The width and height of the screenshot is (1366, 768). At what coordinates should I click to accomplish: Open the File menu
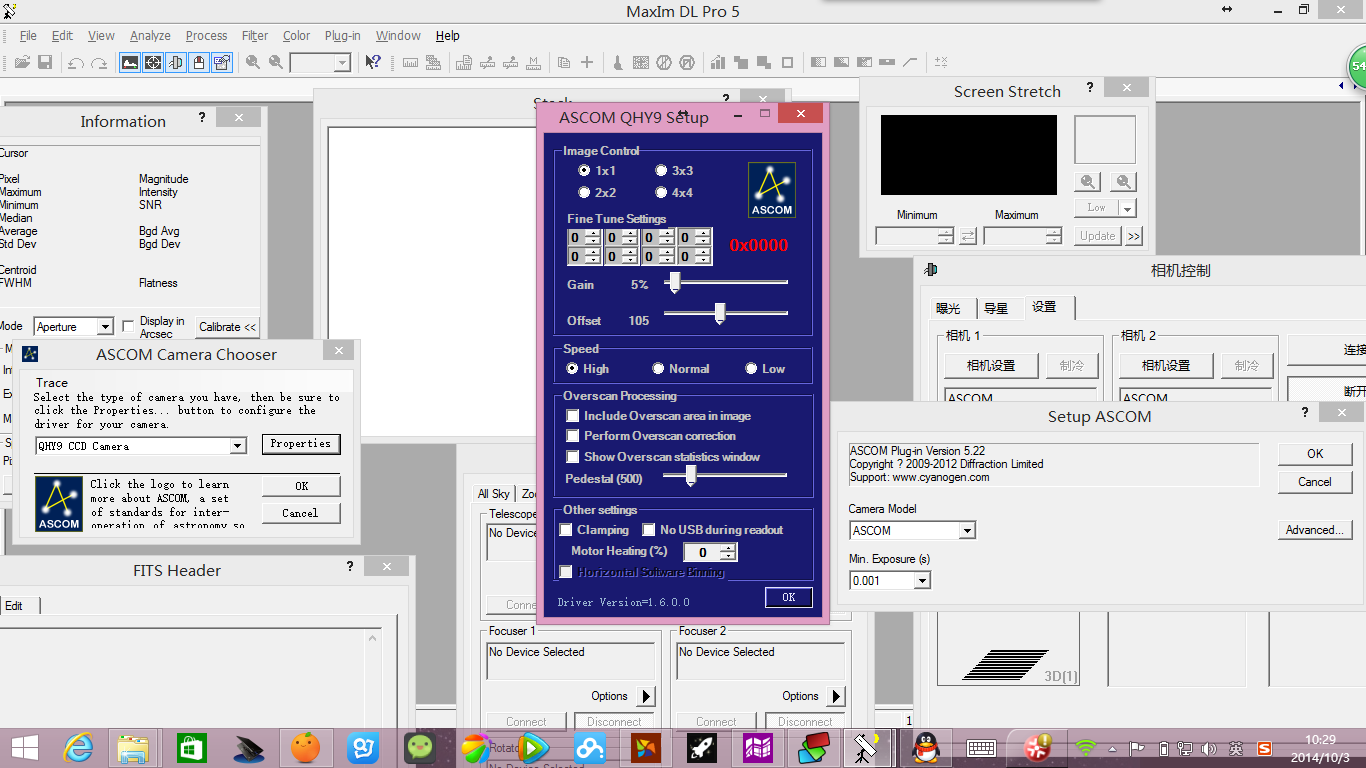(28, 36)
